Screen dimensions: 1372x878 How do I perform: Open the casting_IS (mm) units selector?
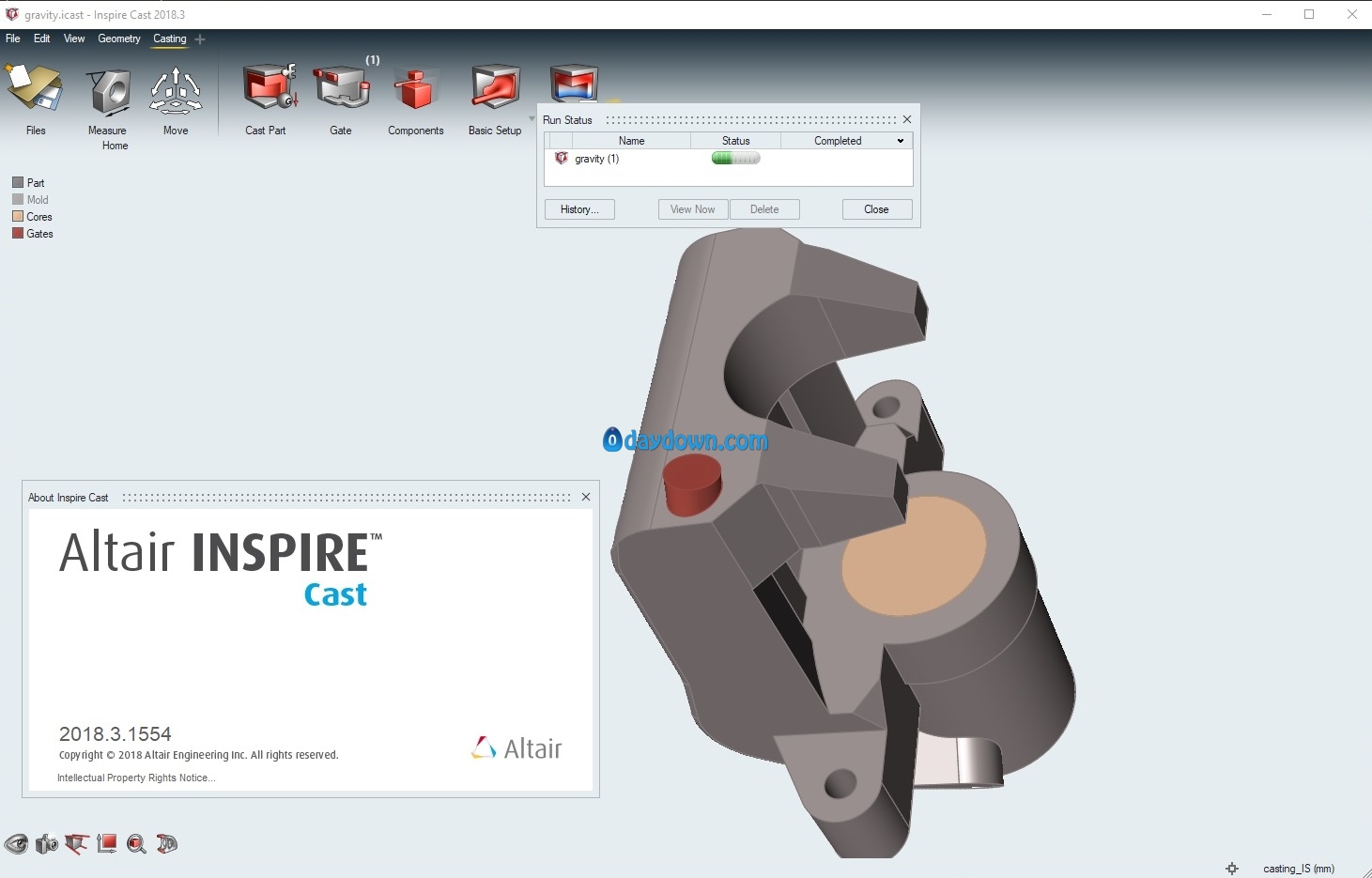coord(1299,869)
